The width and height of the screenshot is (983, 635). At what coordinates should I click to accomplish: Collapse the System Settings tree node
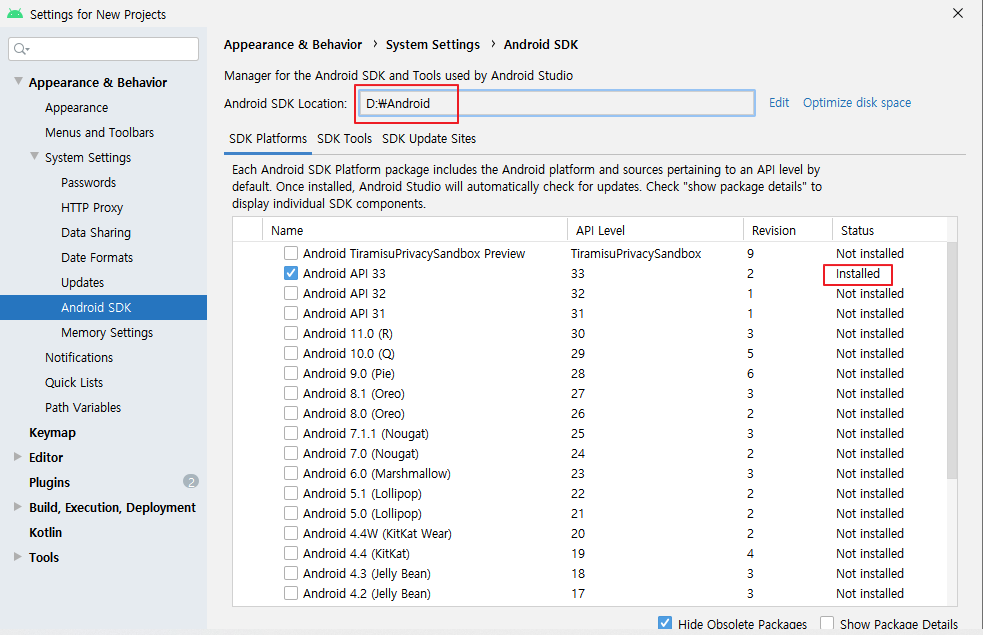click(34, 157)
